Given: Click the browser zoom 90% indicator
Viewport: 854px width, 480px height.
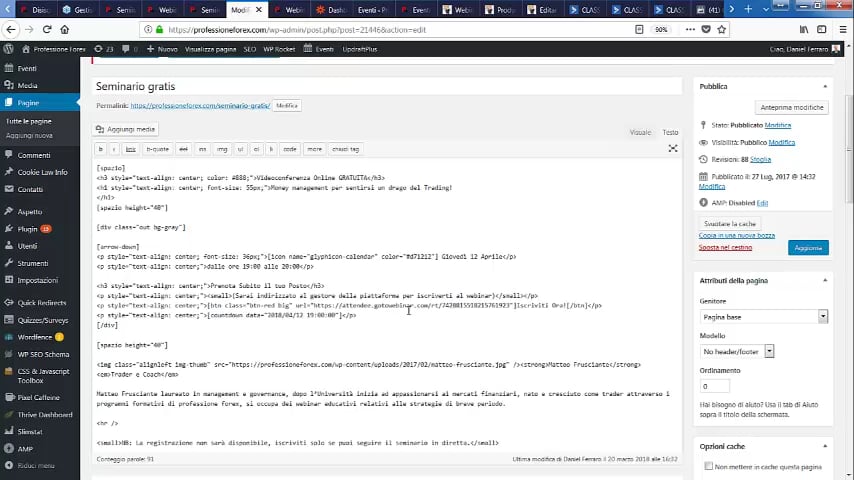Looking at the screenshot, I should [x=661, y=29].
